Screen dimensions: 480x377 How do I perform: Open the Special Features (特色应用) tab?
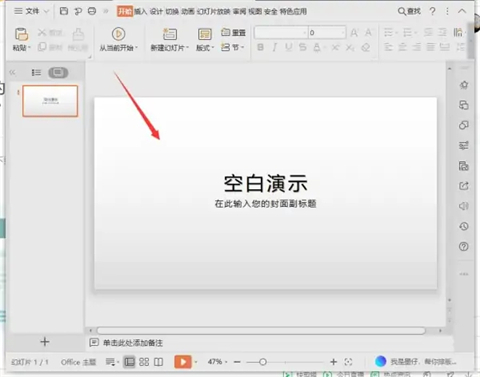coord(293,12)
